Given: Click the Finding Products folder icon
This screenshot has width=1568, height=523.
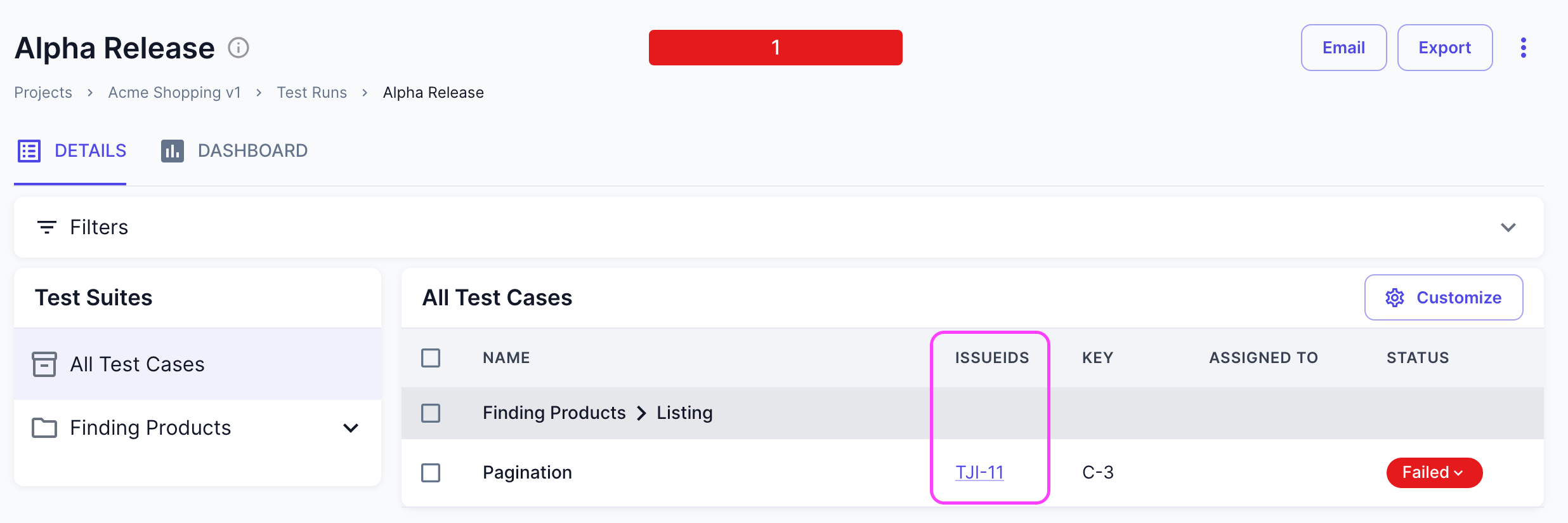Looking at the screenshot, I should (44, 428).
